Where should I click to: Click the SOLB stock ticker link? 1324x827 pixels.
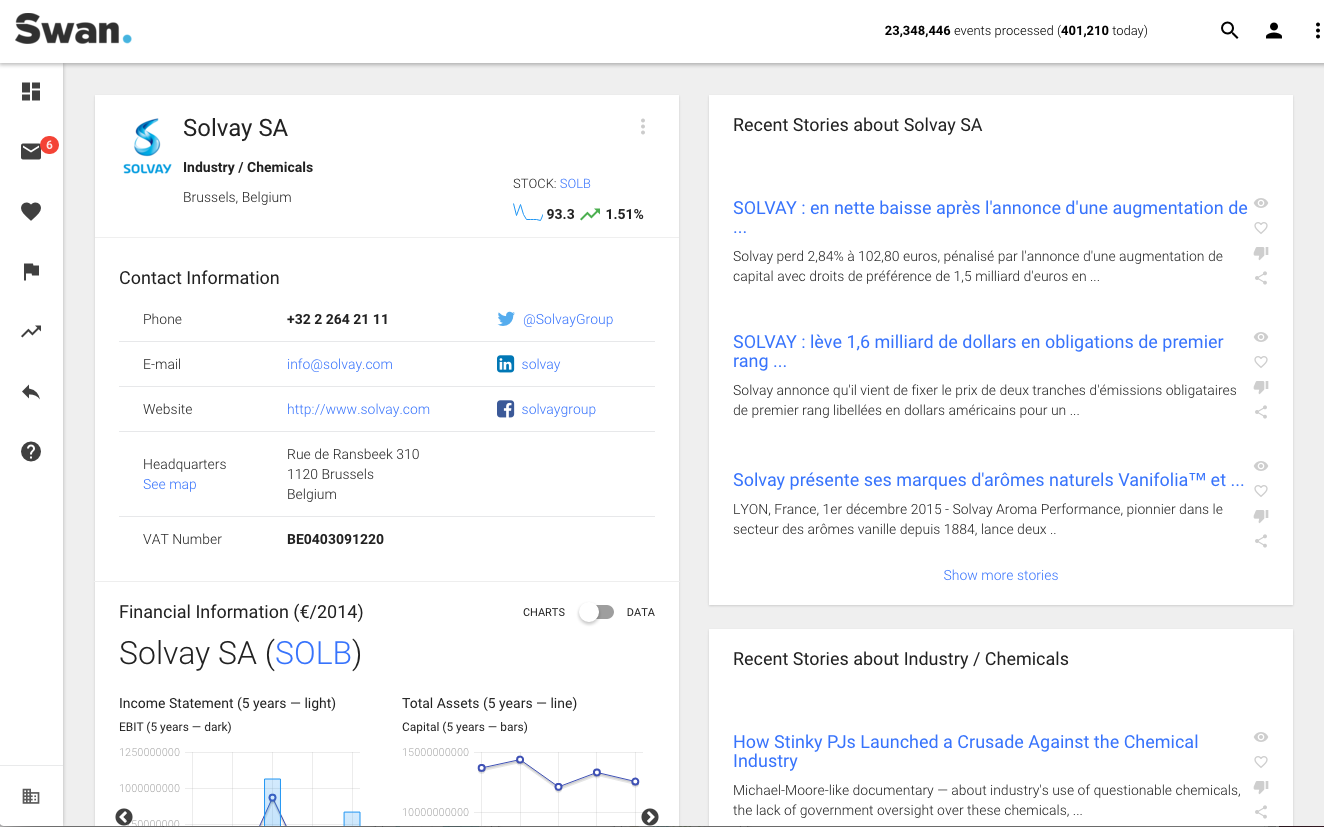[575, 183]
